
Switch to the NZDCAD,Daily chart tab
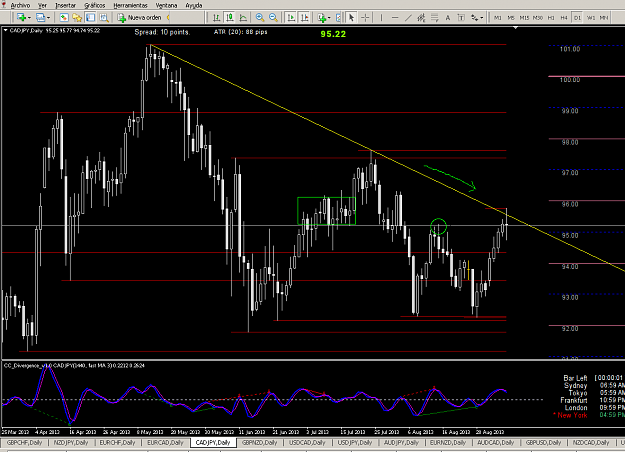coord(591,442)
